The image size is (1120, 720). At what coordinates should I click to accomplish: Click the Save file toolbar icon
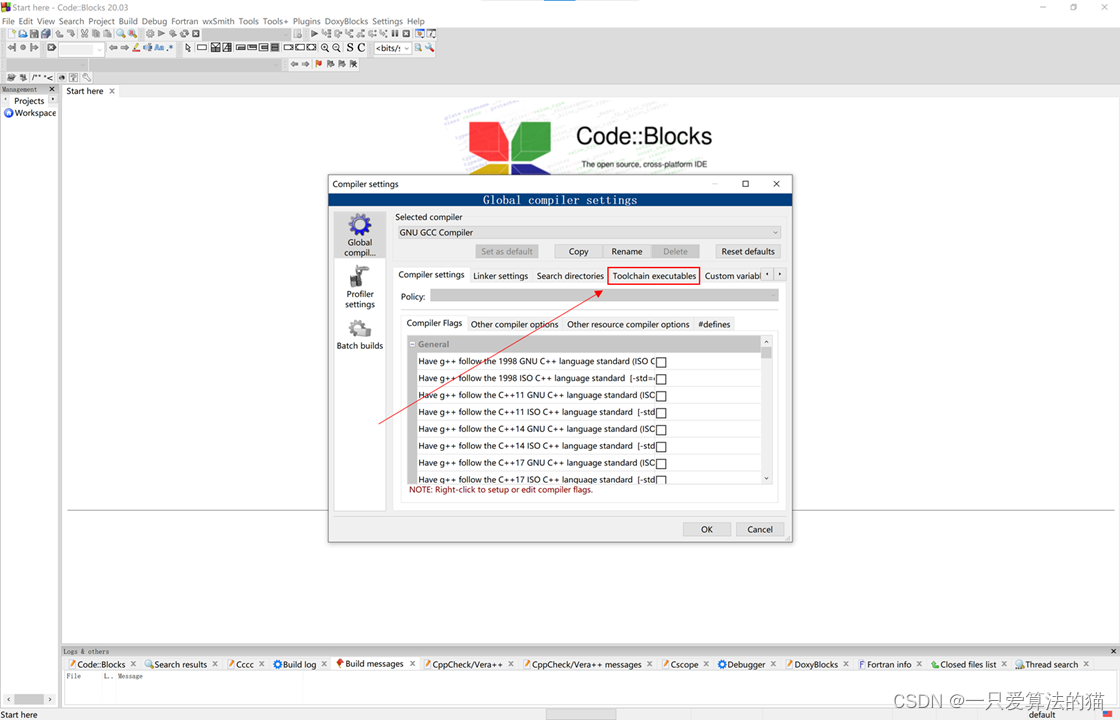click(x=34, y=34)
